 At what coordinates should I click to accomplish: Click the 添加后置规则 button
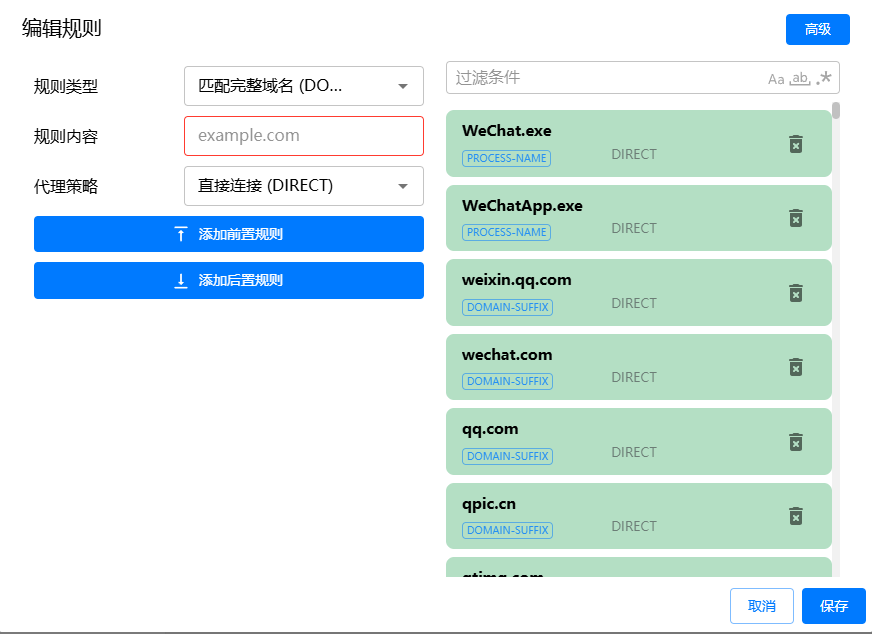tap(229, 280)
